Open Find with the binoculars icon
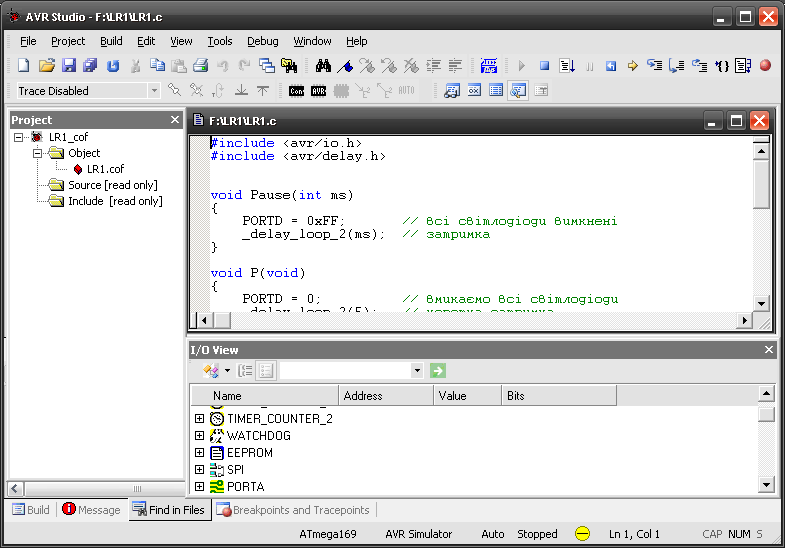785x548 pixels. coord(323,66)
